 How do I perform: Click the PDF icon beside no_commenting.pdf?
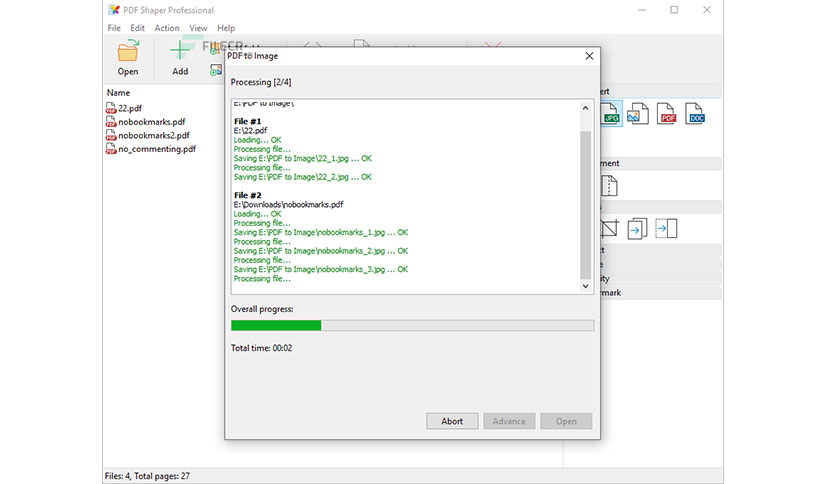(x=111, y=149)
